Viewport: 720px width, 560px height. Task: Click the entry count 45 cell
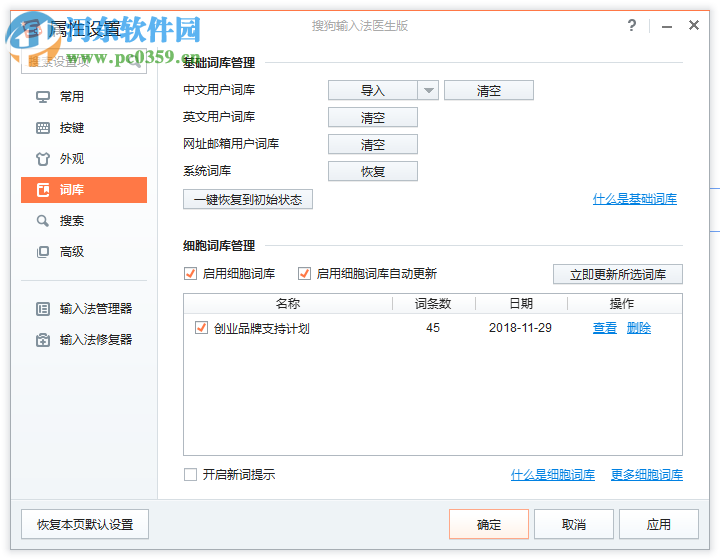click(x=433, y=328)
